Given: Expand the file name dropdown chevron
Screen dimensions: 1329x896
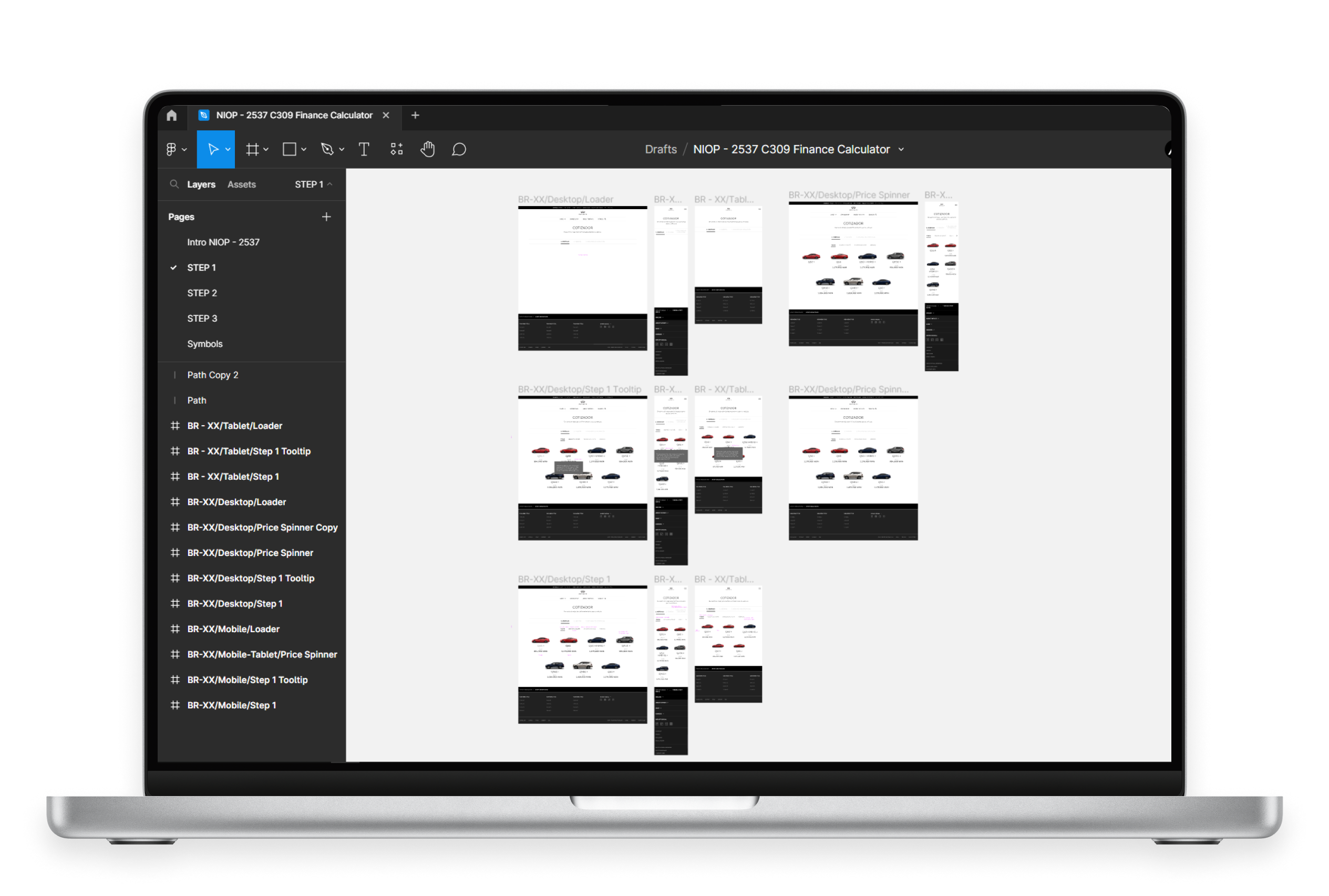Looking at the screenshot, I should [x=901, y=150].
